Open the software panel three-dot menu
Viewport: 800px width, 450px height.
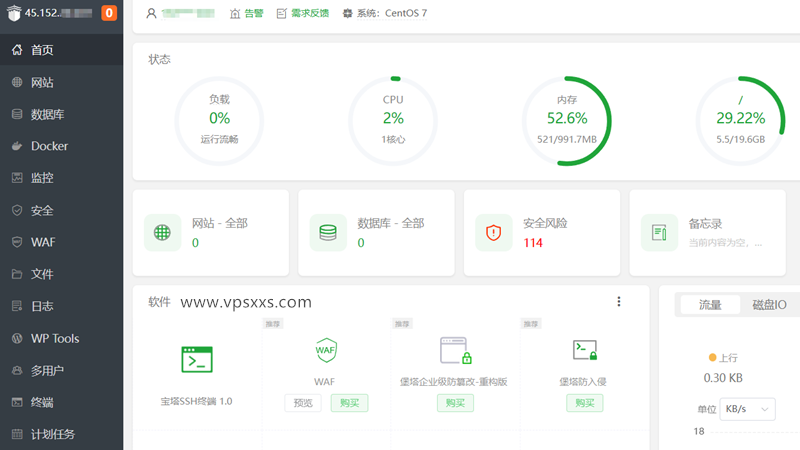point(619,302)
